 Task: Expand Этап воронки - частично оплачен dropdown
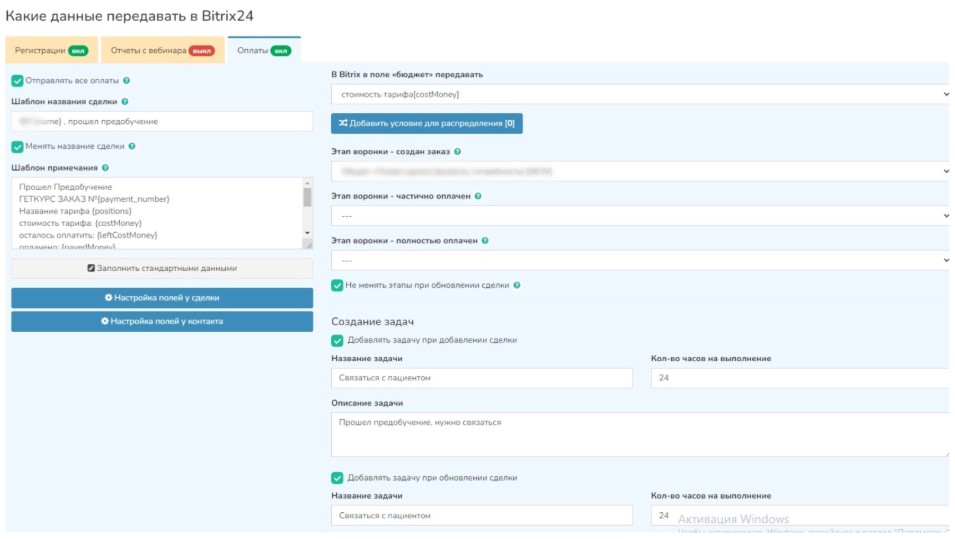pos(640,215)
